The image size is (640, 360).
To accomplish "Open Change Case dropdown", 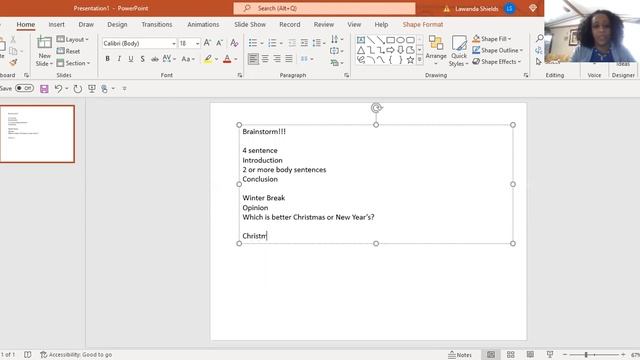I will pyautogui.click(x=188, y=59).
